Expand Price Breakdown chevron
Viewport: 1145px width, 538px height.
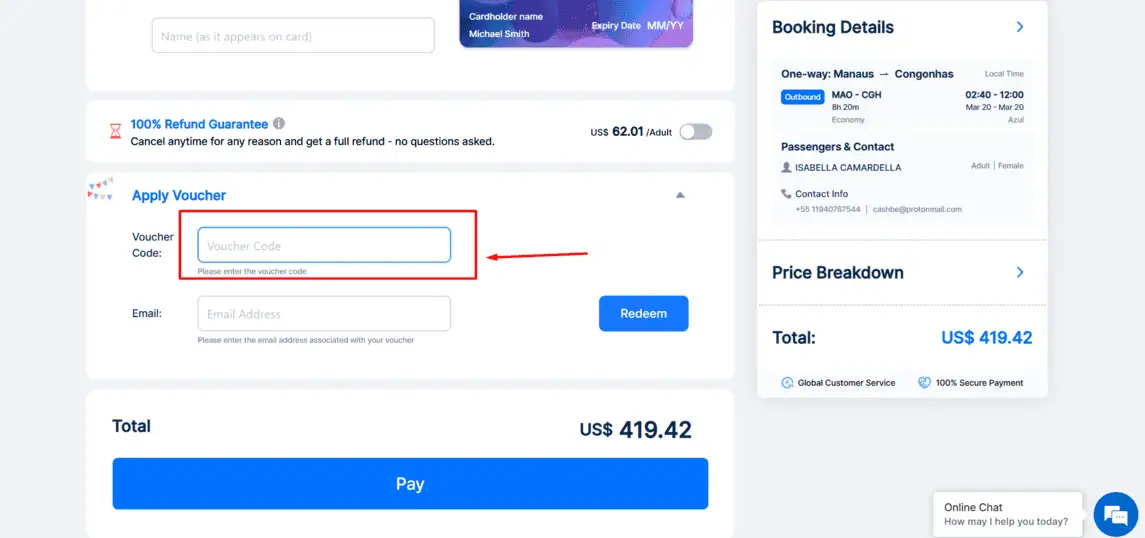point(1020,272)
